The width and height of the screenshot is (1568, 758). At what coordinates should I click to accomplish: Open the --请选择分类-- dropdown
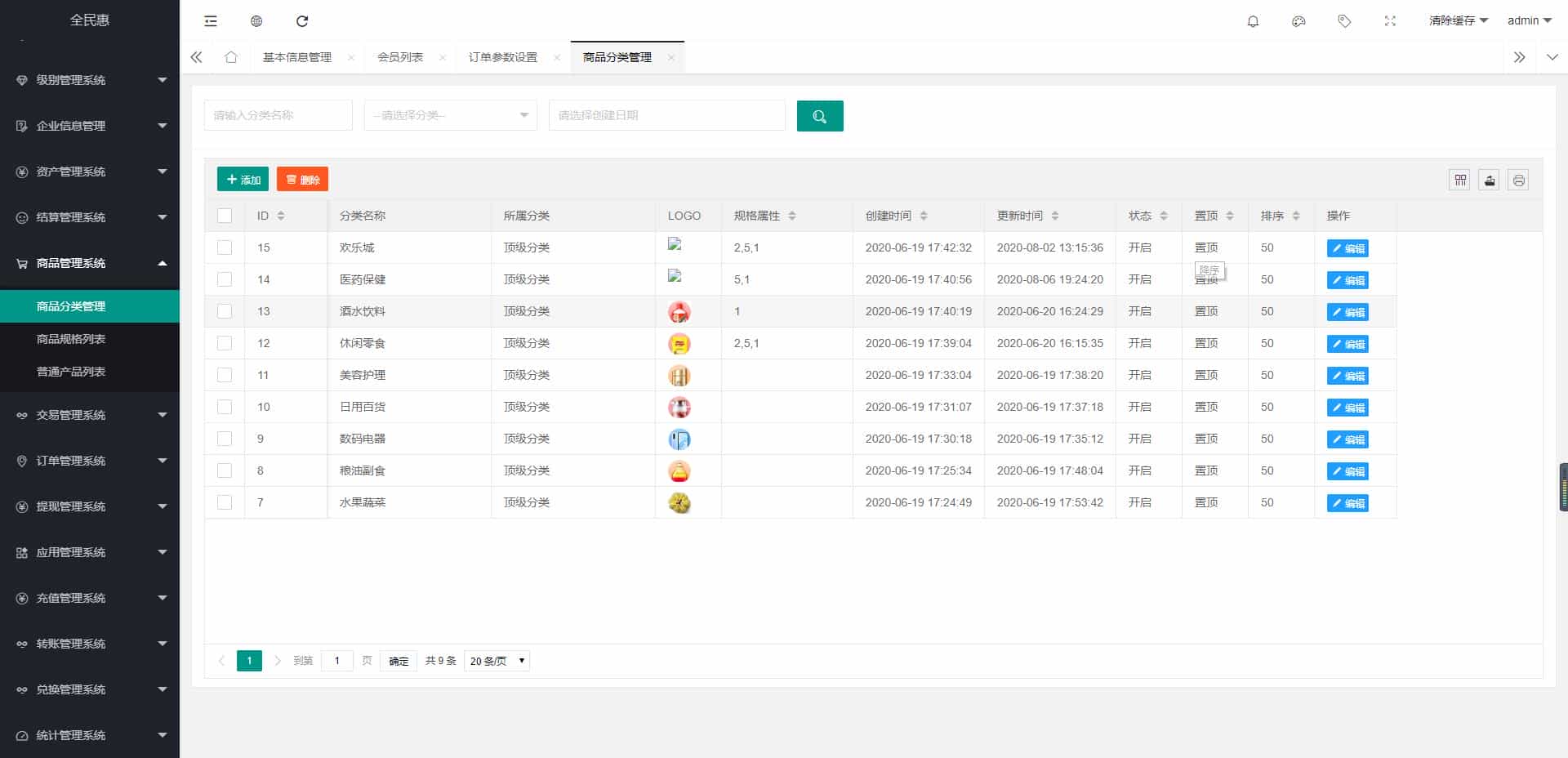click(x=450, y=115)
